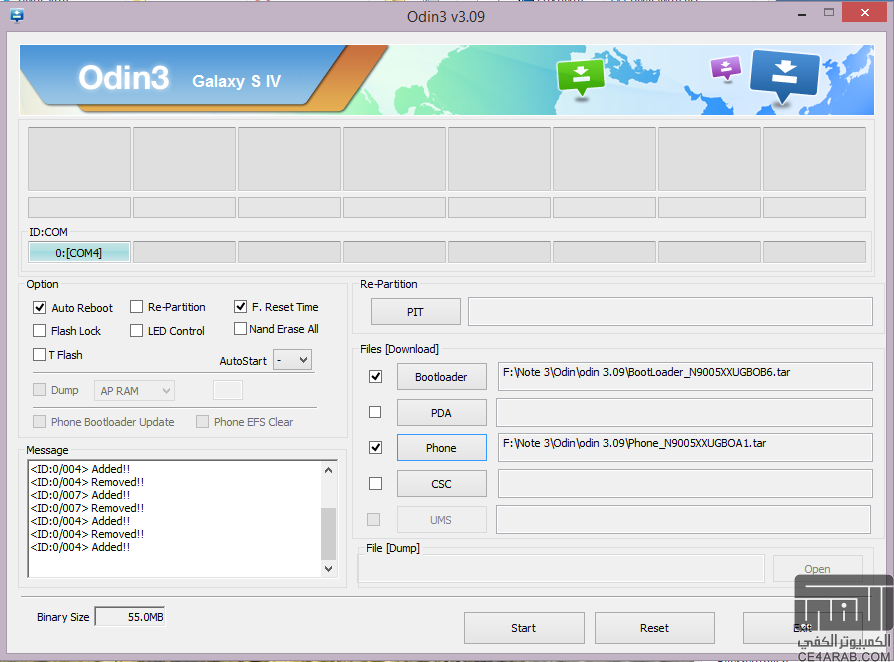Click the large blue download icon in banner

784,76
